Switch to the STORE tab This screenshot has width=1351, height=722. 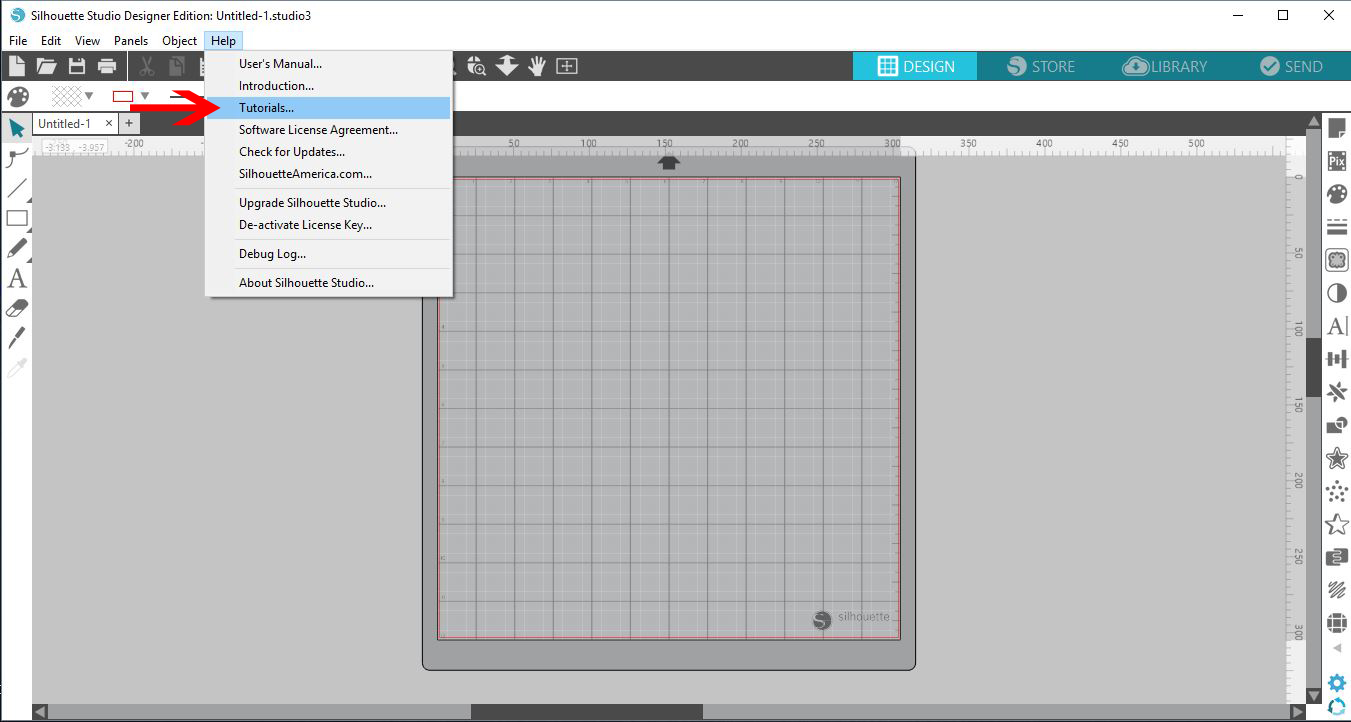click(1040, 66)
